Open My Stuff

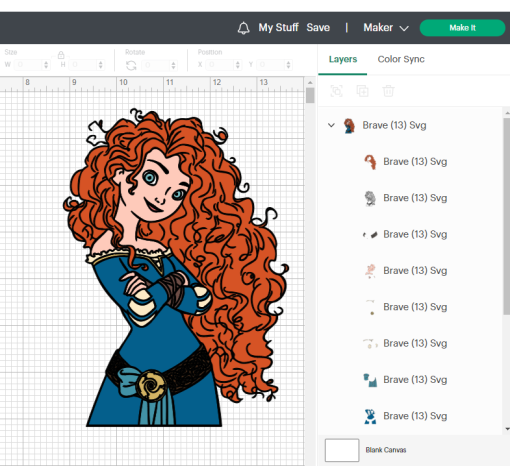(x=278, y=28)
